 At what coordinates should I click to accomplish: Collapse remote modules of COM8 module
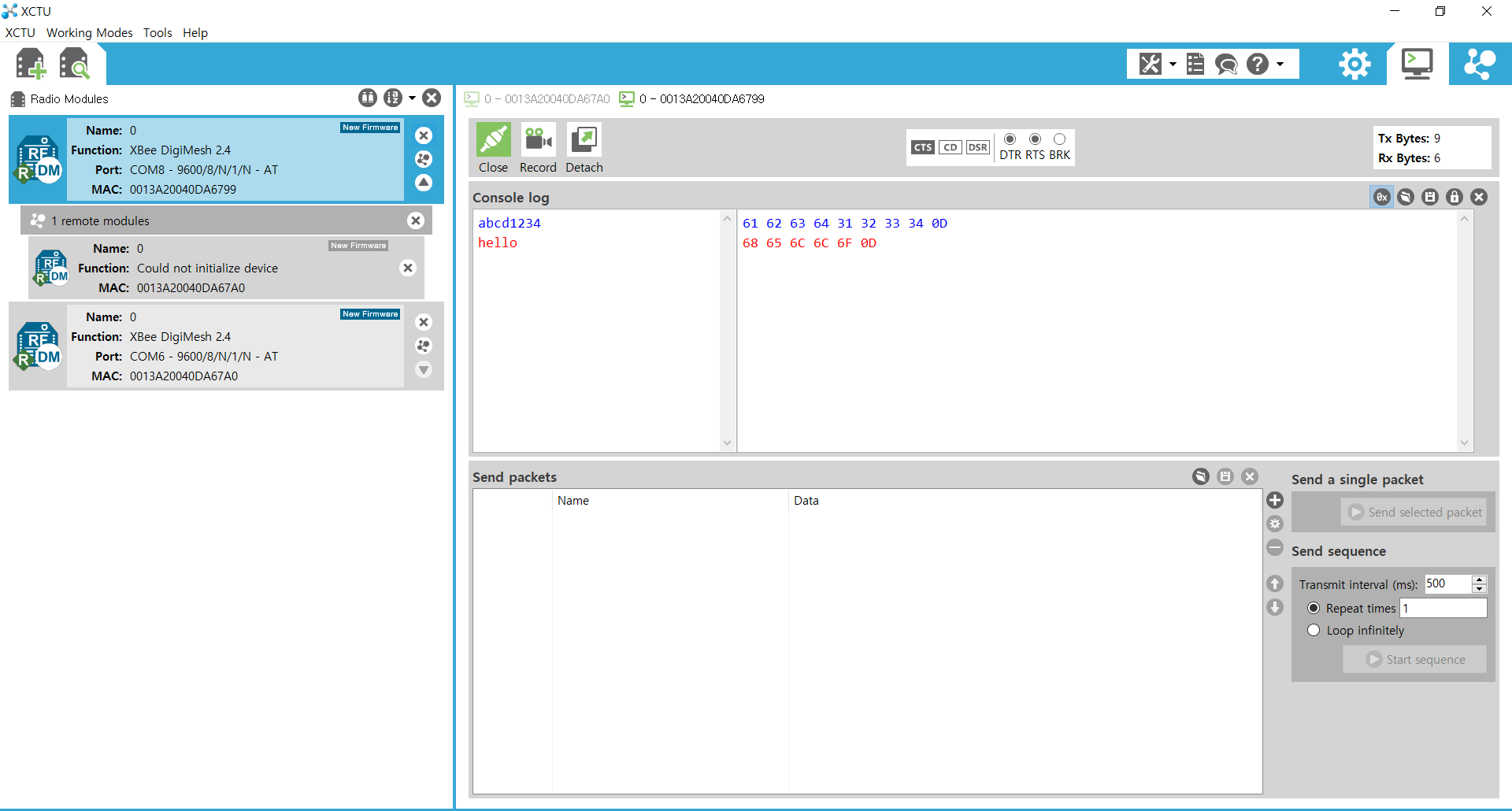tap(424, 183)
